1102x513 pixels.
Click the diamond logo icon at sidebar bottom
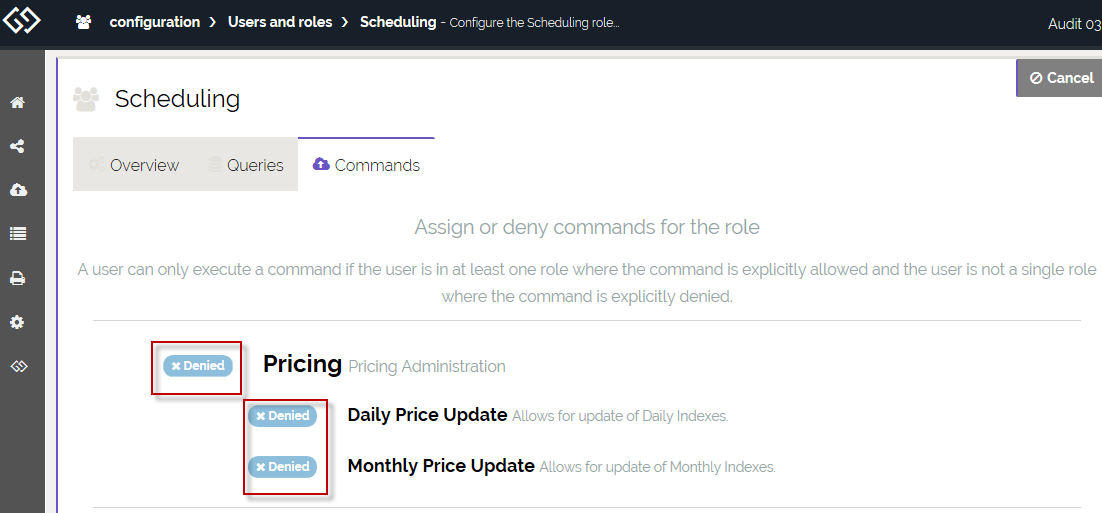coord(17,366)
